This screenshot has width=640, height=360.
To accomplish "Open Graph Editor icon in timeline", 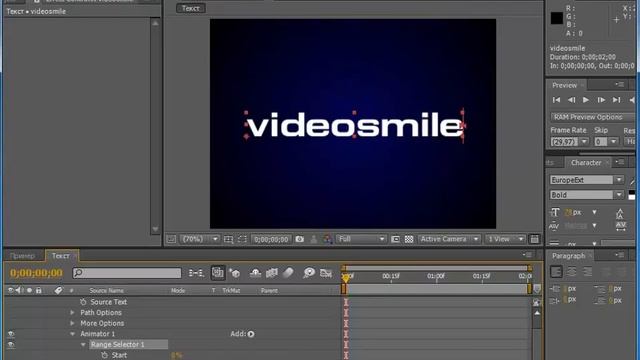I will click(326, 273).
